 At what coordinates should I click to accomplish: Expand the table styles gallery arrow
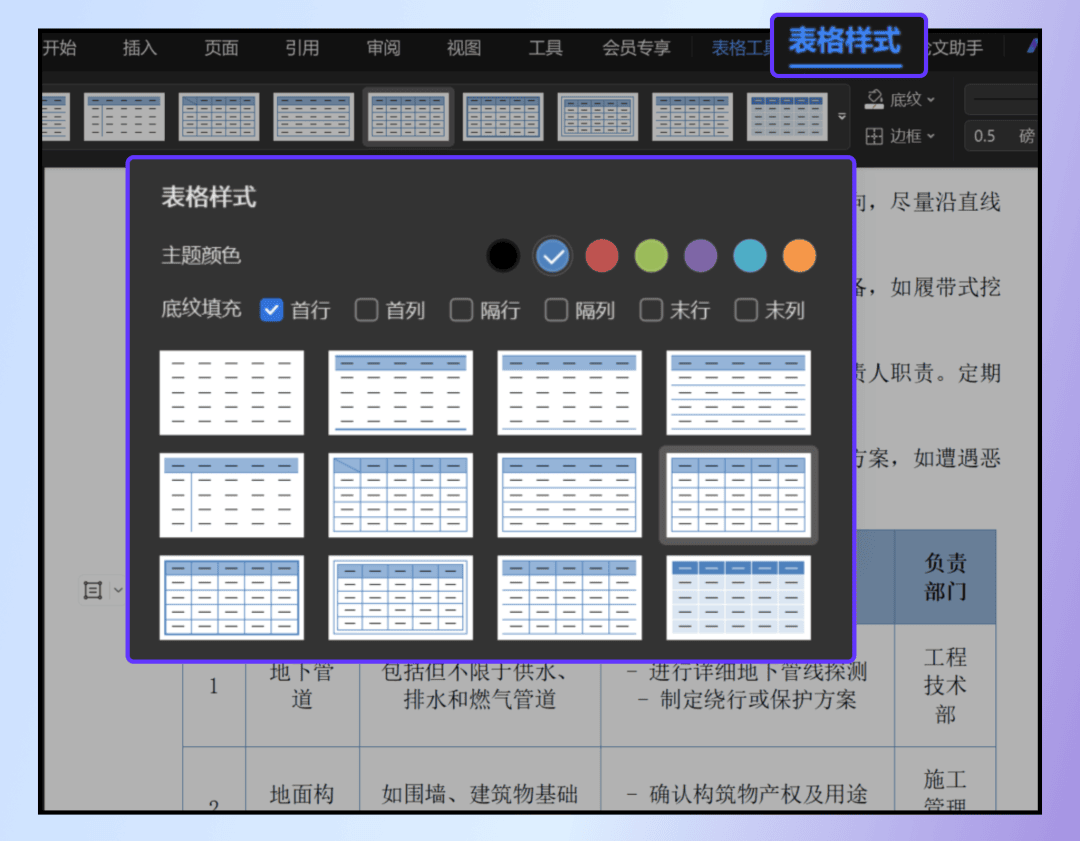pos(842,116)
